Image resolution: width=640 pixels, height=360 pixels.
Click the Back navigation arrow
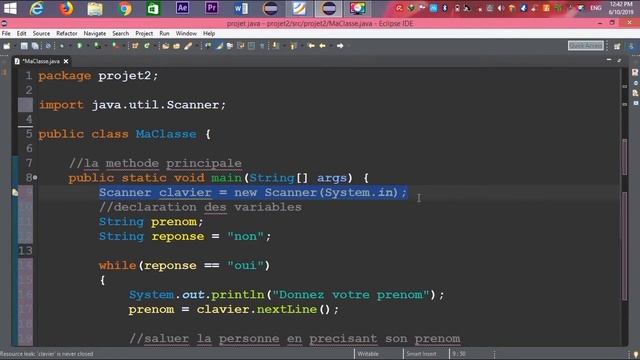click(x=322, y=46)
